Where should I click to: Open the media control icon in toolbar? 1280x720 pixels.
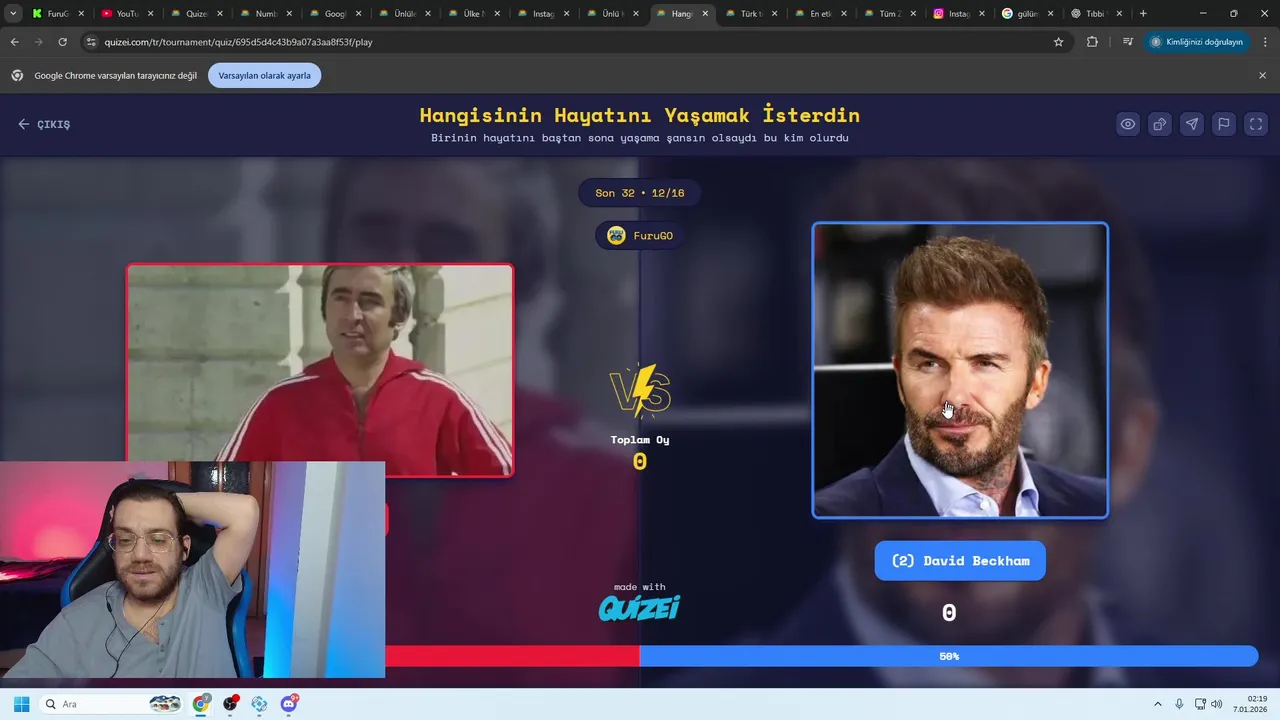[x=1128, y=42]
